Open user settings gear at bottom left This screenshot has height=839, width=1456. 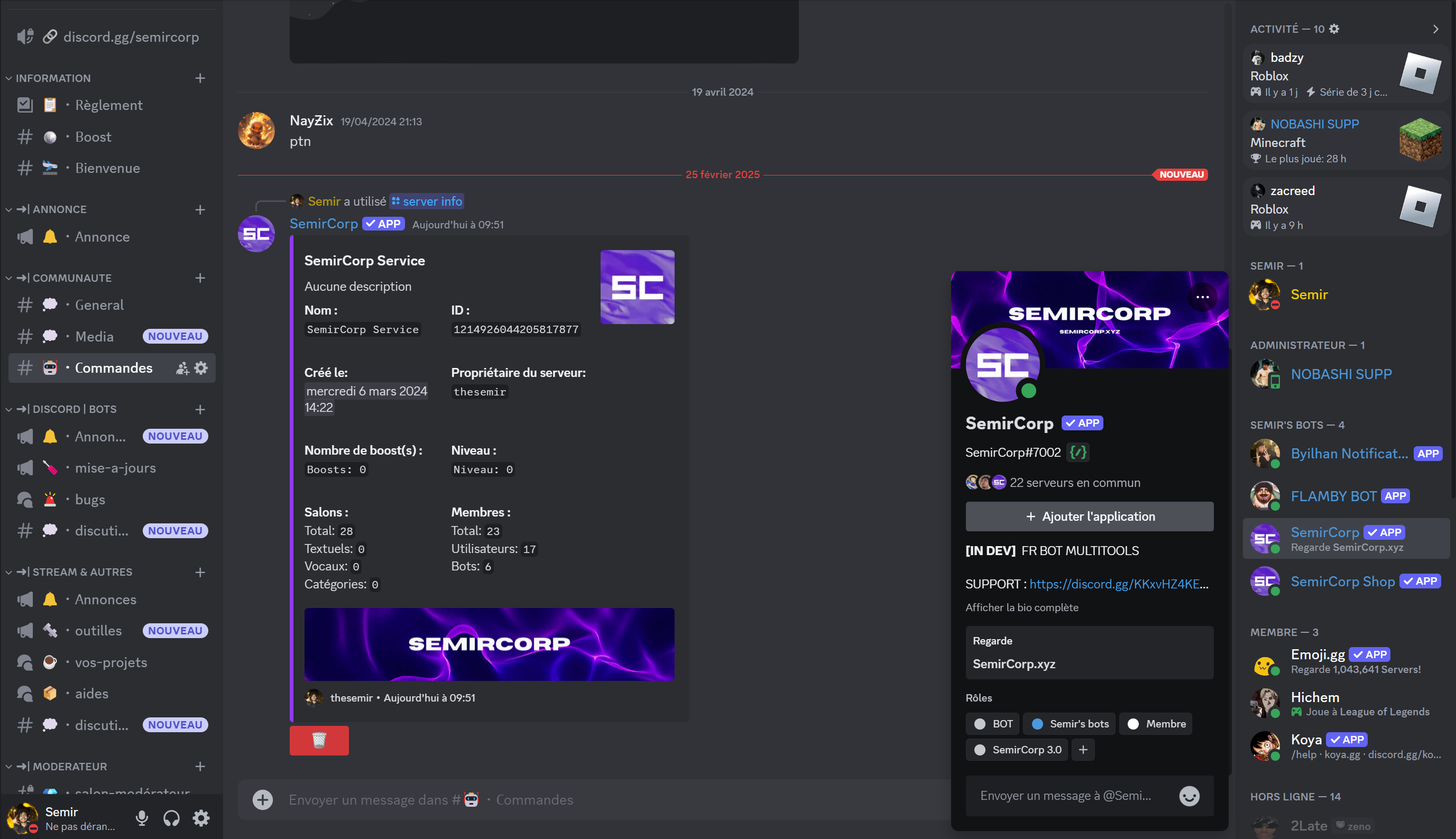pos(201,818)
